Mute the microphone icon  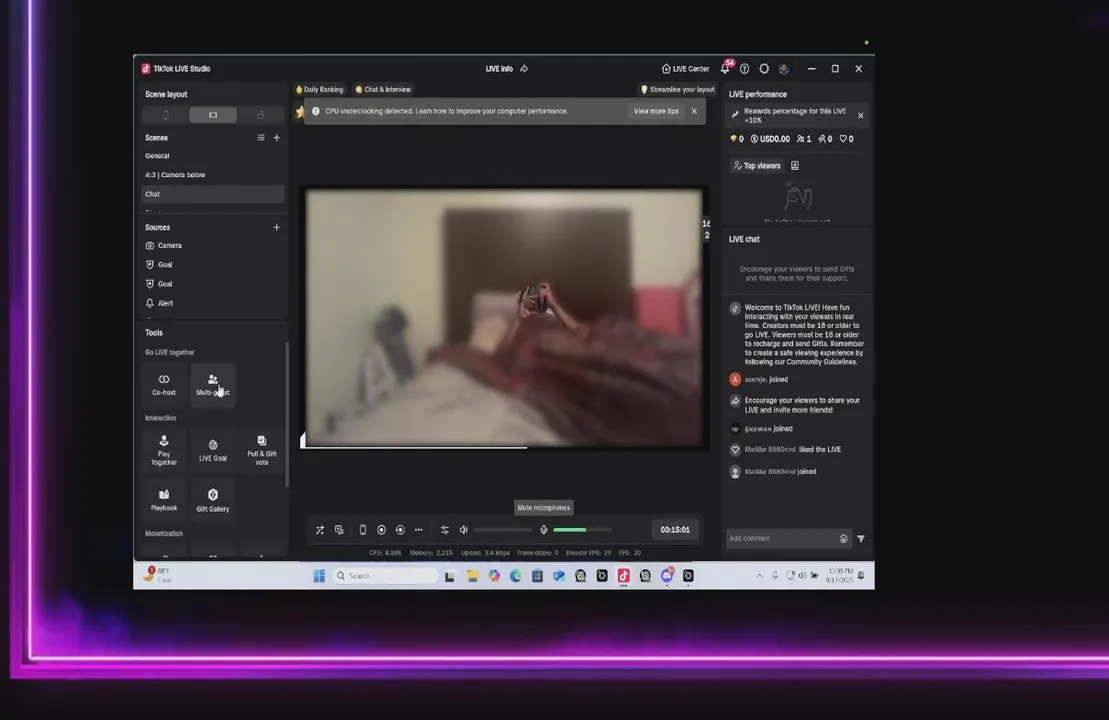click(544, 530)
